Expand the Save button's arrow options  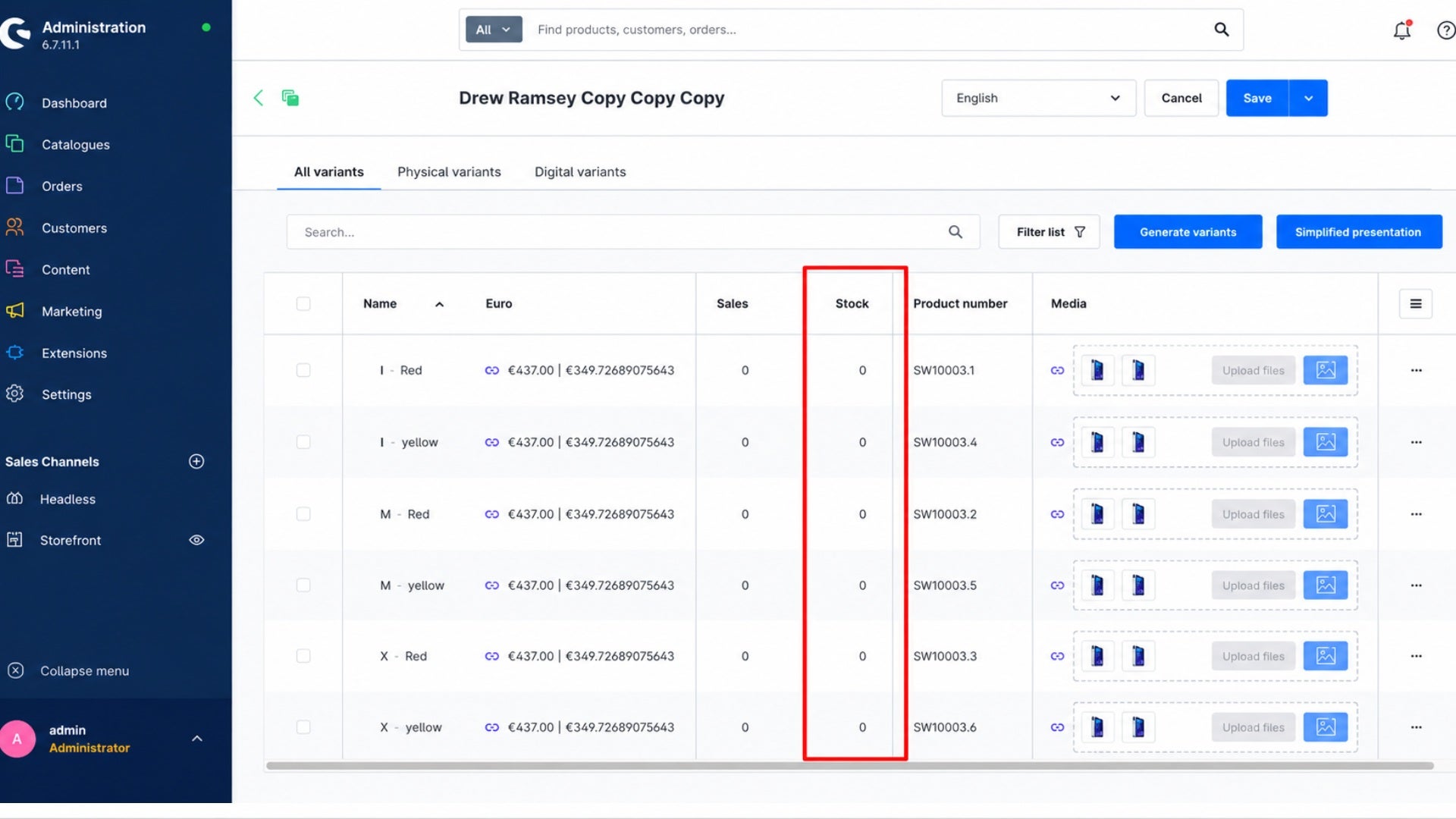1308,98
